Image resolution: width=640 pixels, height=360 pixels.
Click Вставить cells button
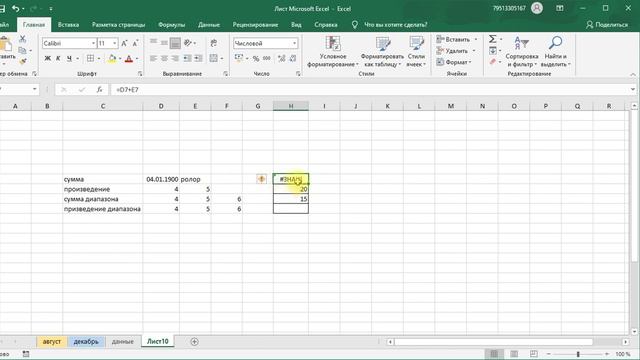click(457, 40)
